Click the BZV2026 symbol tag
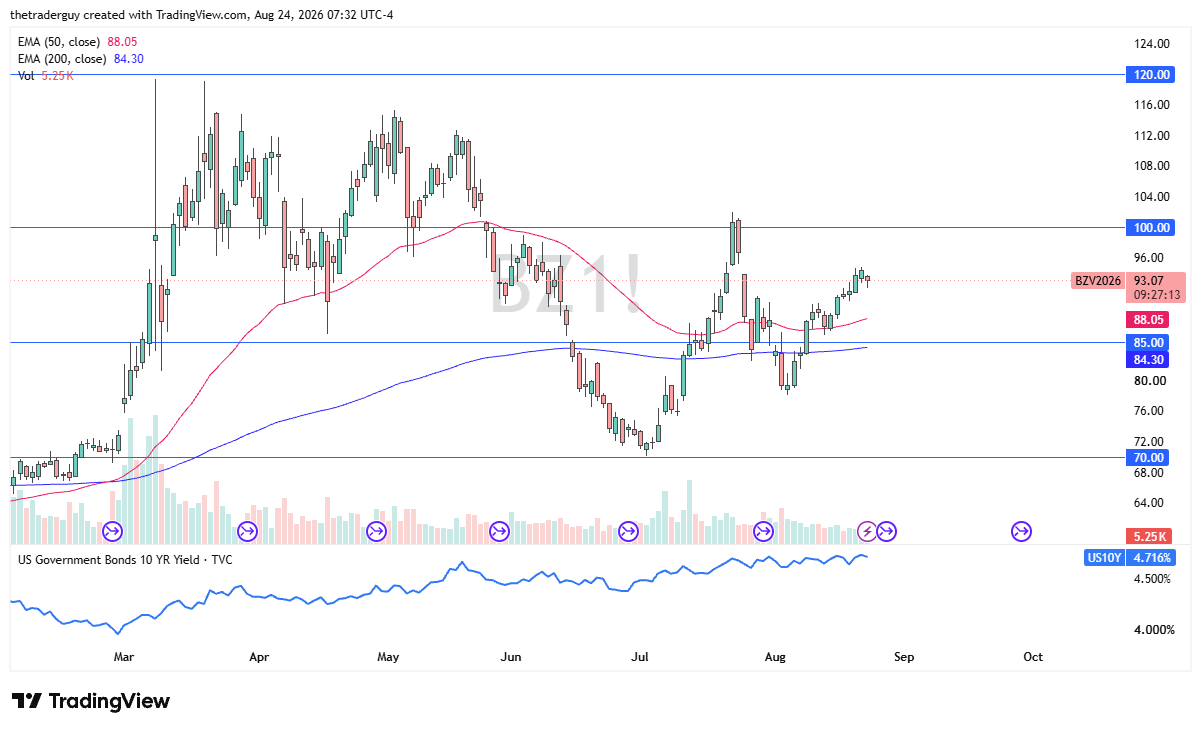 [1099, 281]
